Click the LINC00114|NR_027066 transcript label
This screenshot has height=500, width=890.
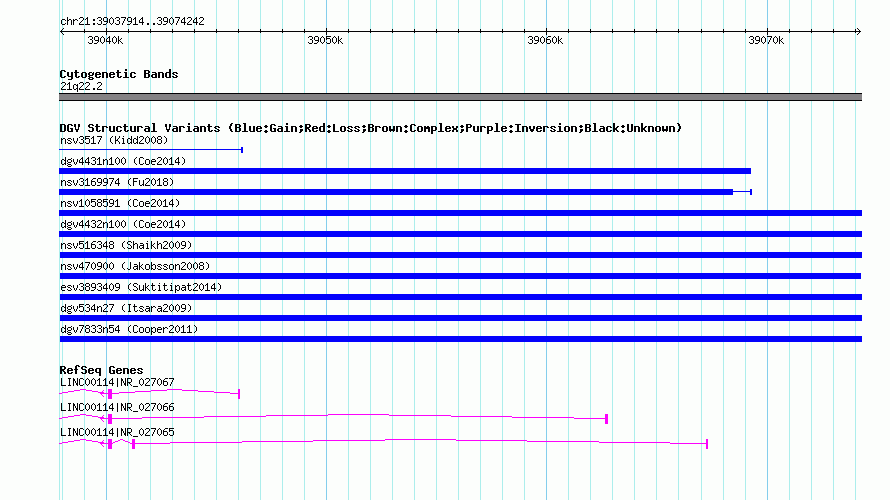[117, 407]
